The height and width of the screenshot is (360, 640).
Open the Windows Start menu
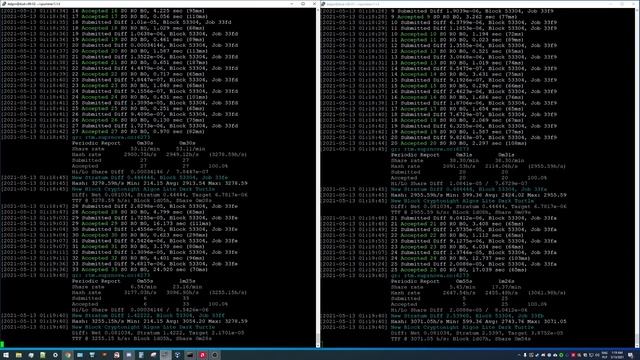[x=6, y=355]
